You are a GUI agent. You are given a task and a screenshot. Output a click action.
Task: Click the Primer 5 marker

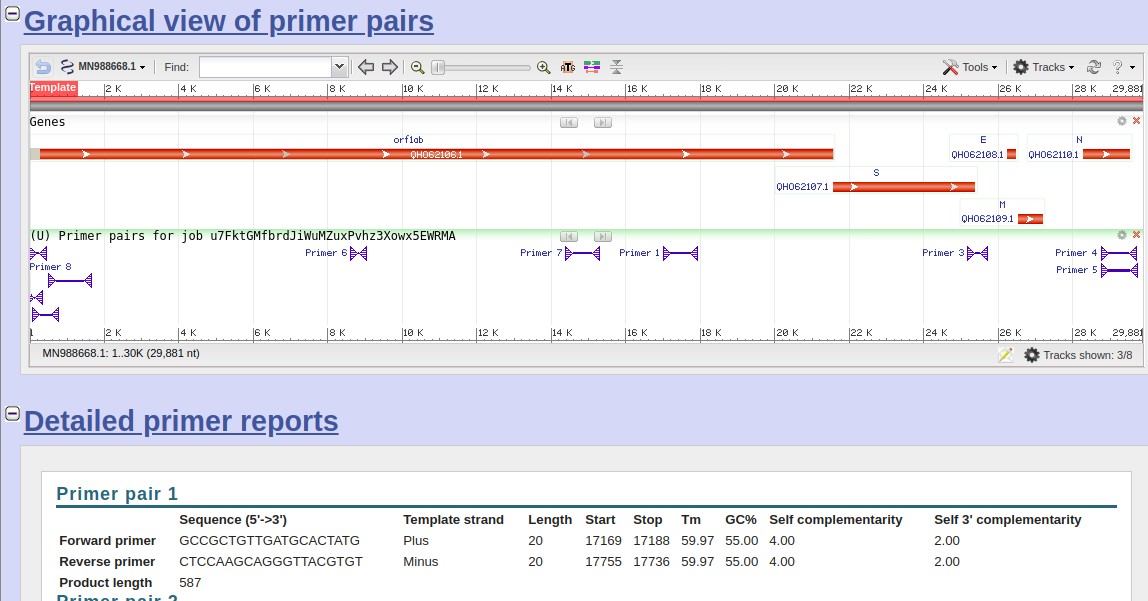[x=1119, y=271]
